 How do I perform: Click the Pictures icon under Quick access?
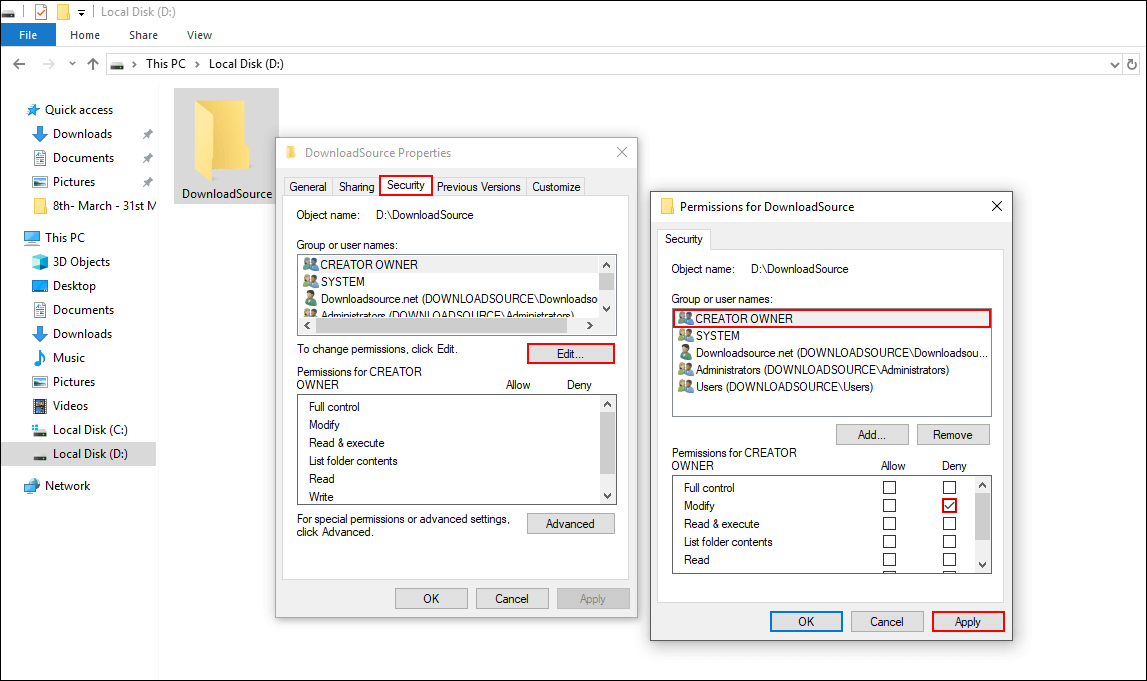pos(40,182)
